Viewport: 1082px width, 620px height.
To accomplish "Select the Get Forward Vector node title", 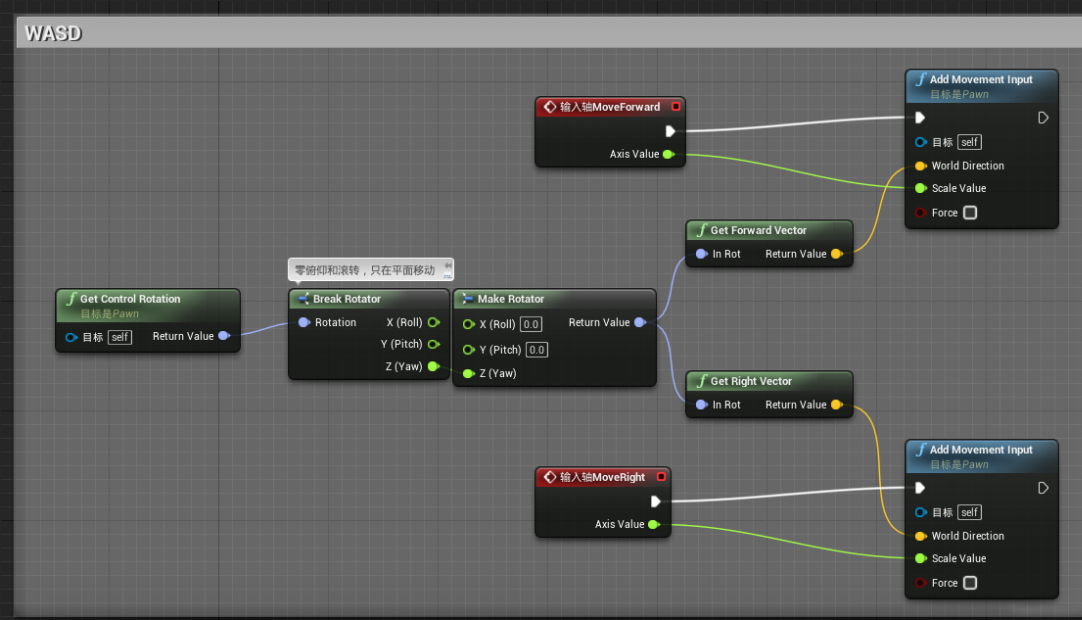I will coord(758,231).
